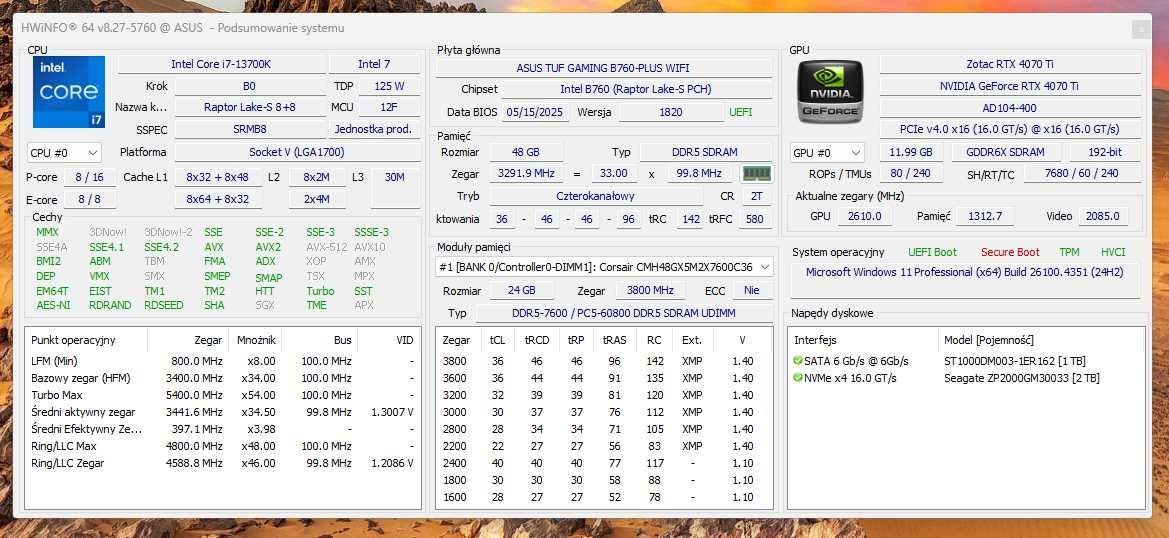Click the Raptor Lake-S 8+8 codename field

(250, 107)
